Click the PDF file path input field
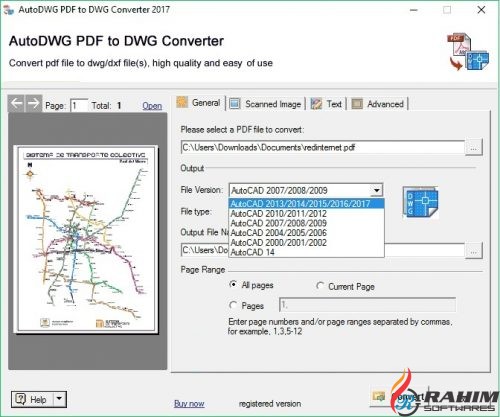This screenshot has height=417, width=500. tap(323, 147)
